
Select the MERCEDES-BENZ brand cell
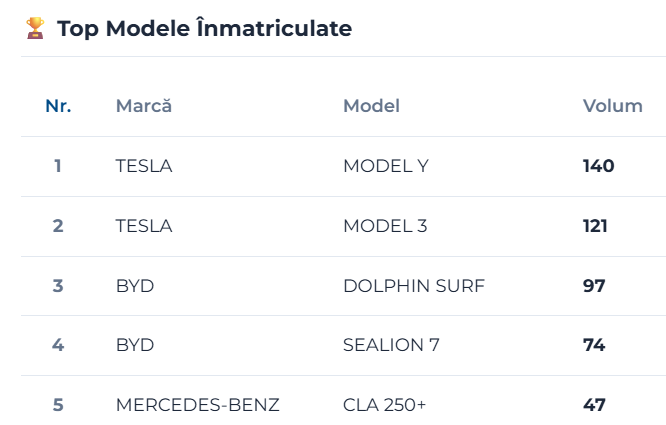[198, 405]
